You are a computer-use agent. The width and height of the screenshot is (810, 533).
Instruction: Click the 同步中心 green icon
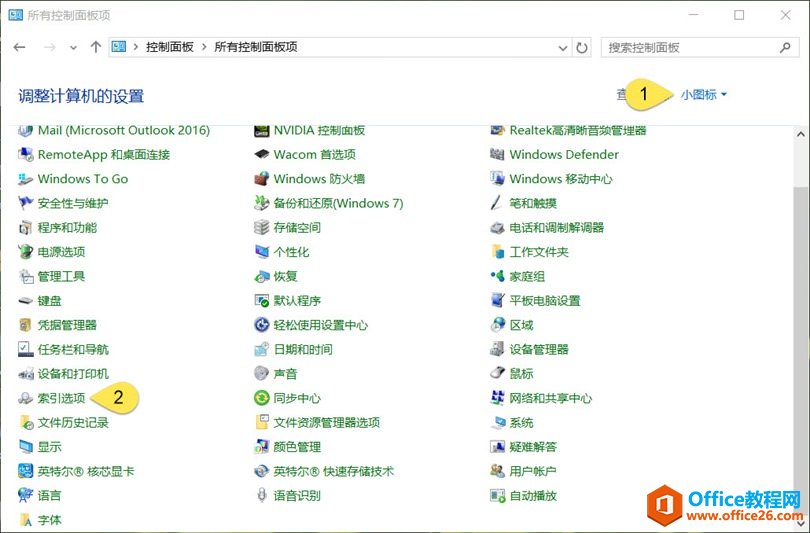click(x=262, y=398)
